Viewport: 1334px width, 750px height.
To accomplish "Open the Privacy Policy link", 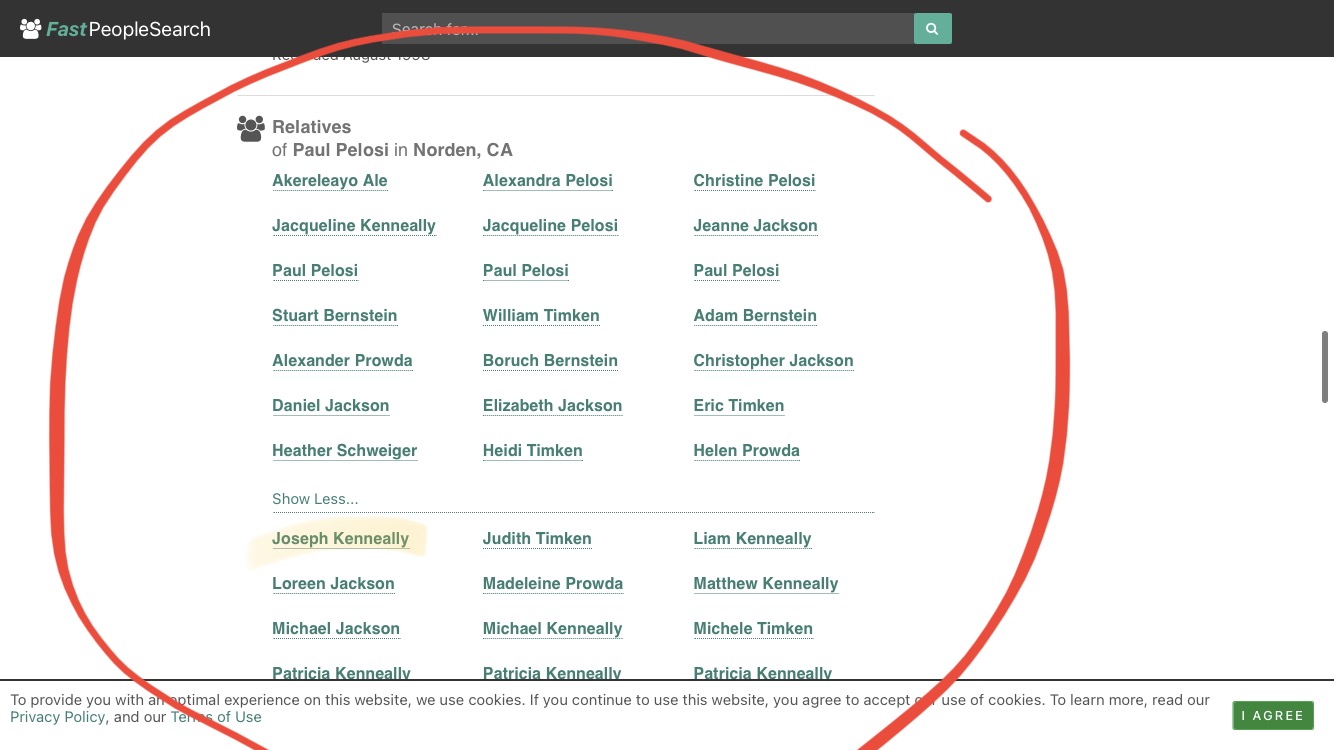I will [57, 717].
